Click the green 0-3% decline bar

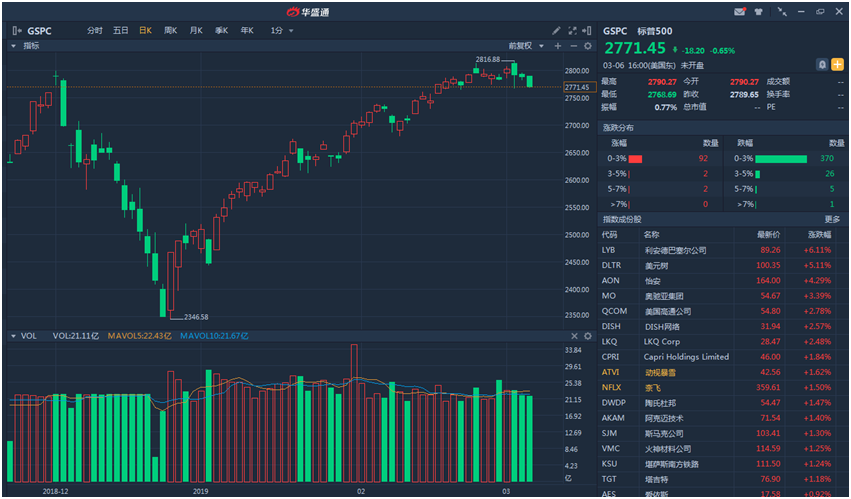pyautogui.click(x=781, y=159)
